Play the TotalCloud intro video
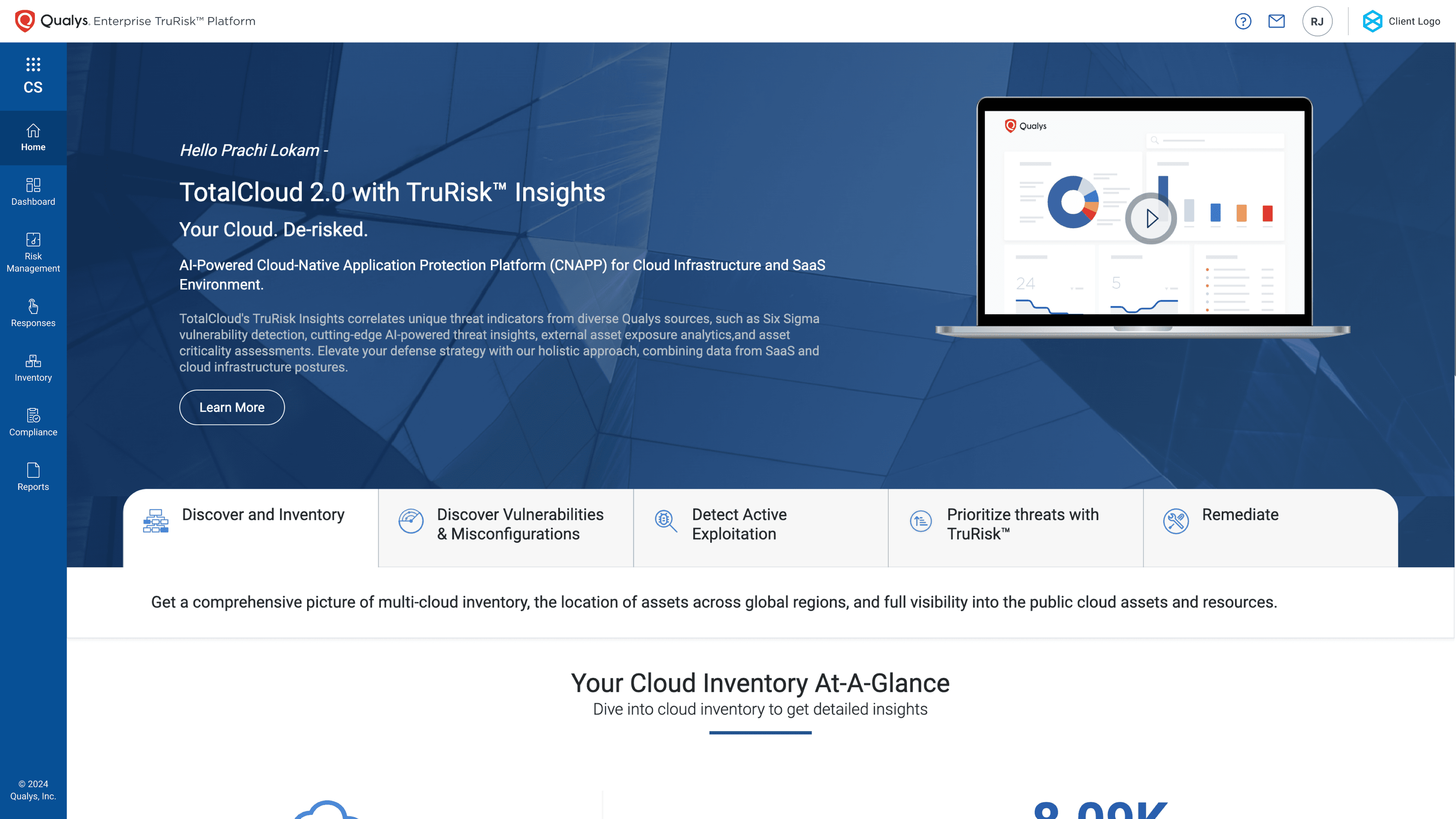Viewport: 1456px width, 819px height. [1151, 218]
